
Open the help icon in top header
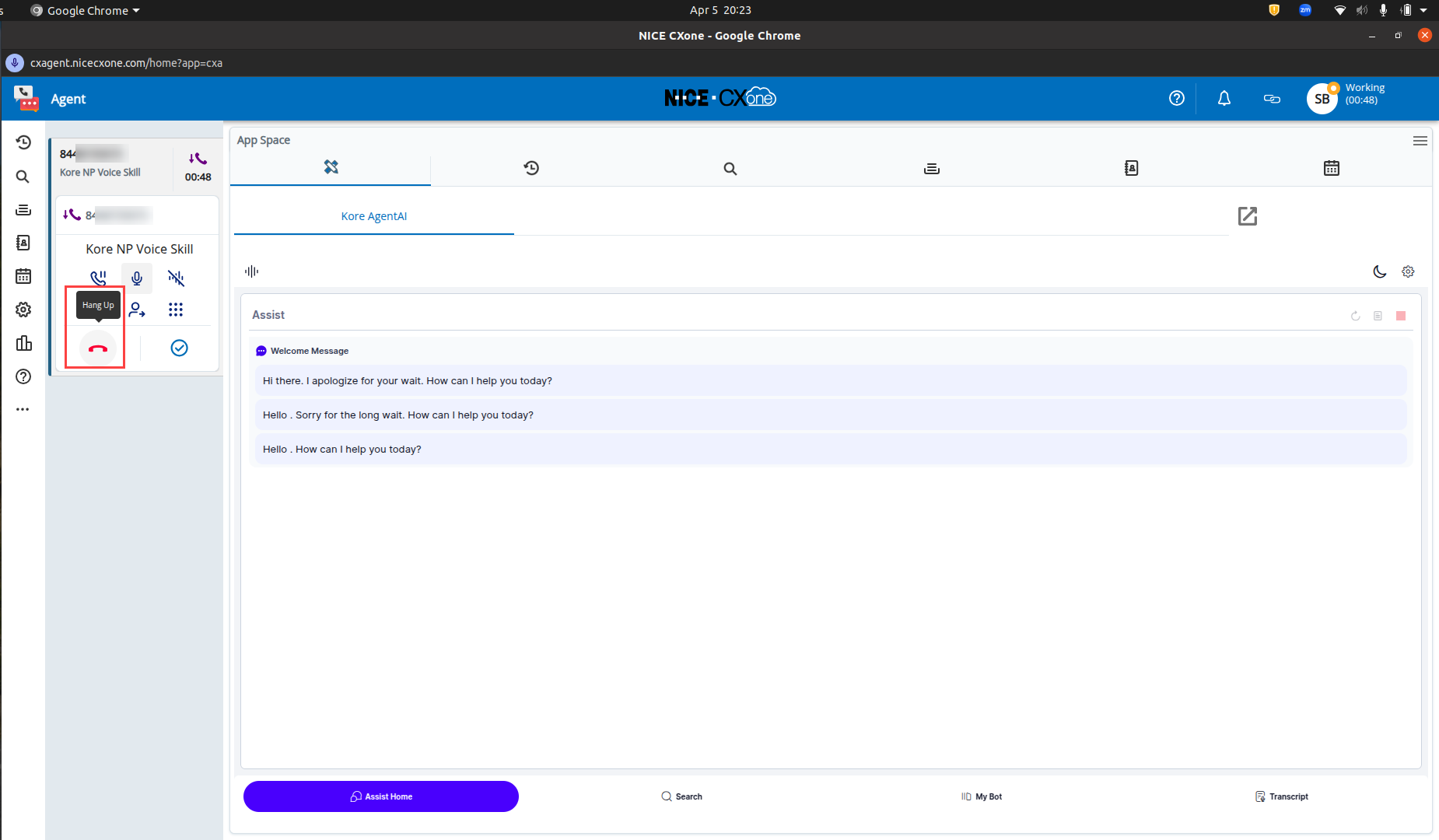(x=1177, y=98)
